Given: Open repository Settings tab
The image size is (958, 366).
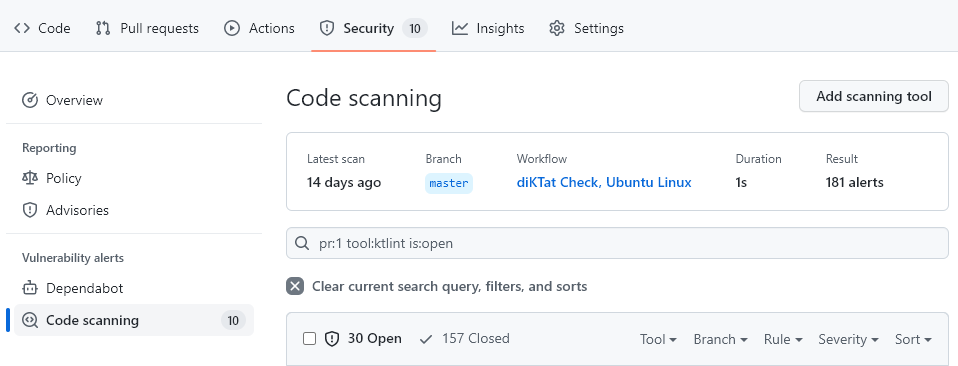Looking at the screenshot, I should pyautogui.click(x=586, y=28).
